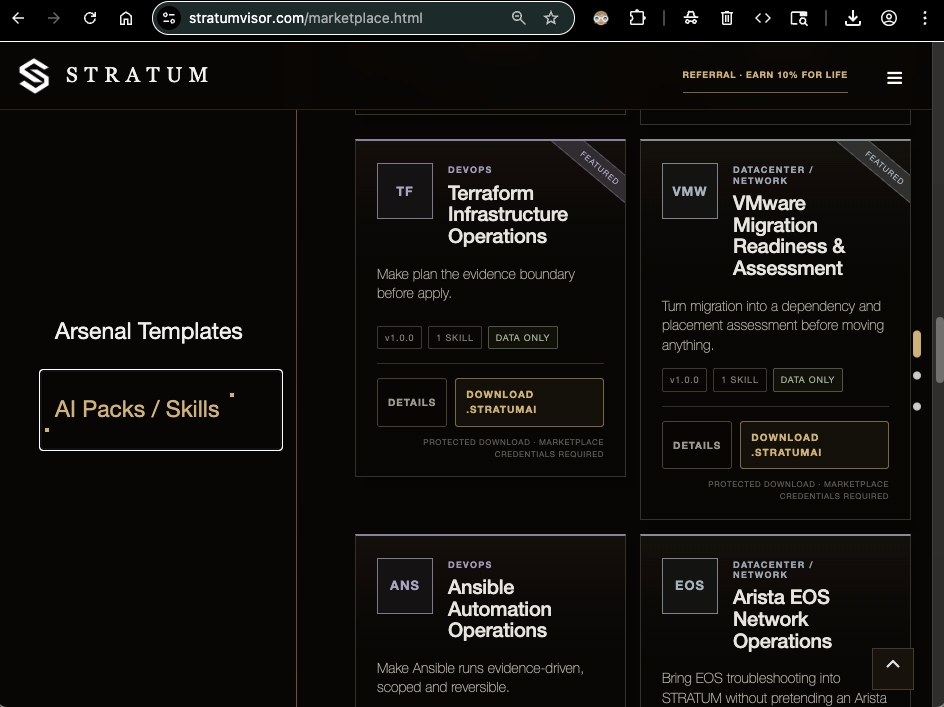The image size is (944, 707).
Task: Open the hamburger navigation menu
Action: pyautogui.click(x=894, y=78)
